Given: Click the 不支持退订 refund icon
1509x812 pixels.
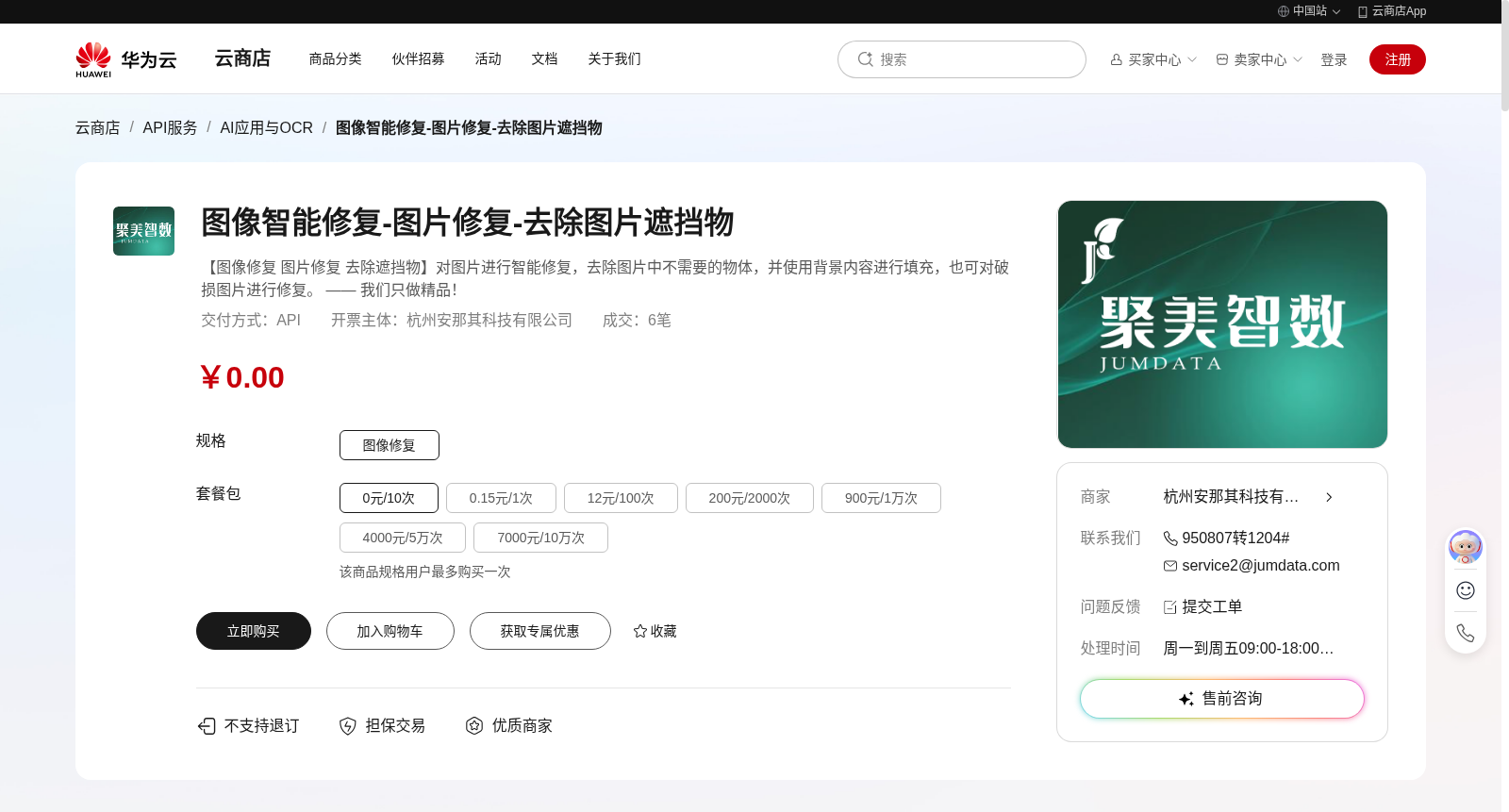Looking at the screenshot, I should (207, 725).
